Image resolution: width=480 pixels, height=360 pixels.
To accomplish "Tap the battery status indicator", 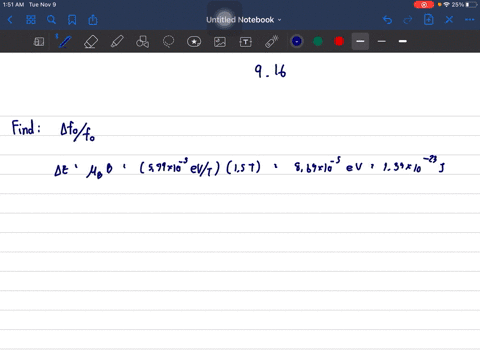I will [471, 5].
